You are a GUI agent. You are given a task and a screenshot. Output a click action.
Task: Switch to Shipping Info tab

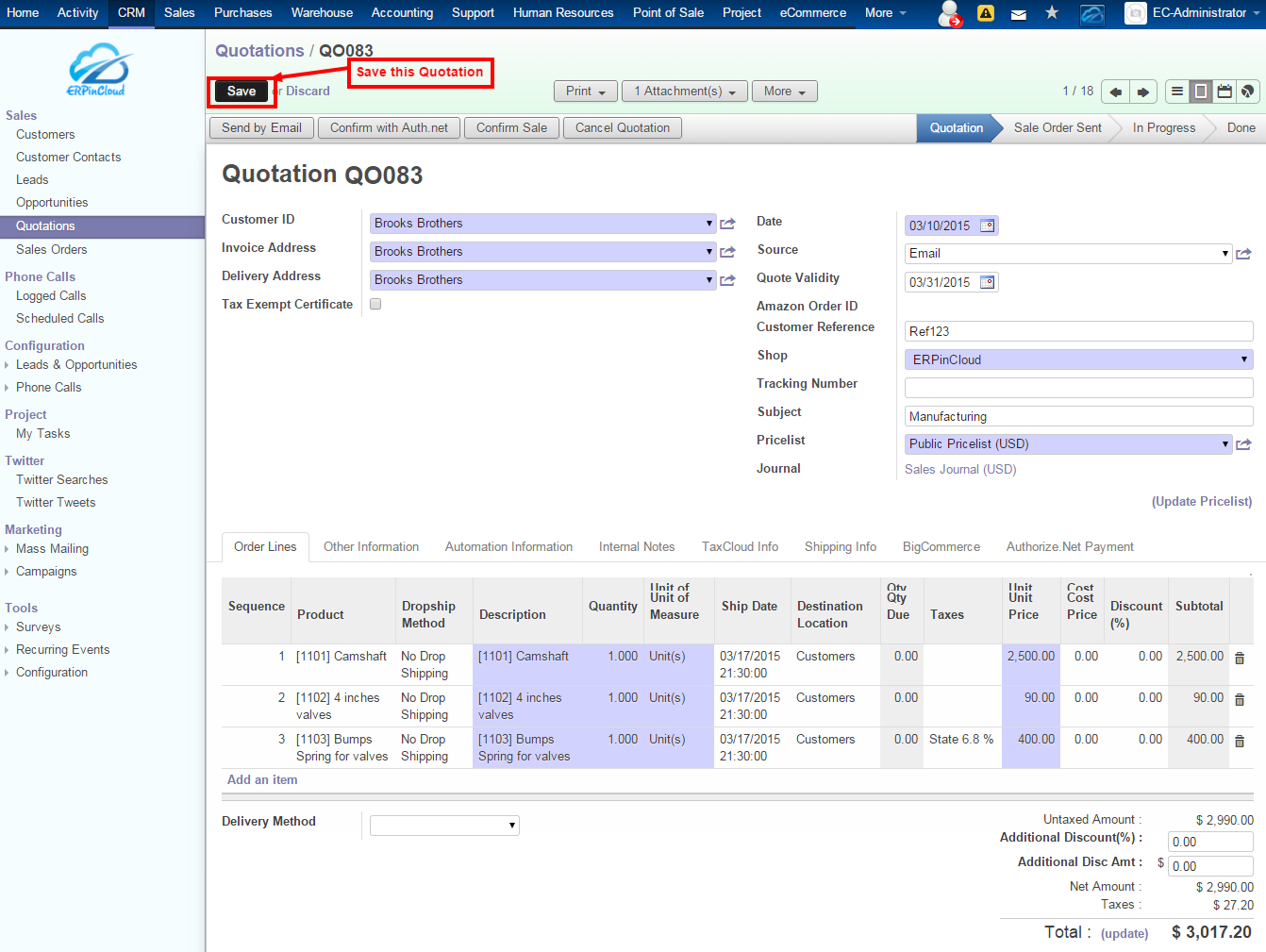pos(841,547)
